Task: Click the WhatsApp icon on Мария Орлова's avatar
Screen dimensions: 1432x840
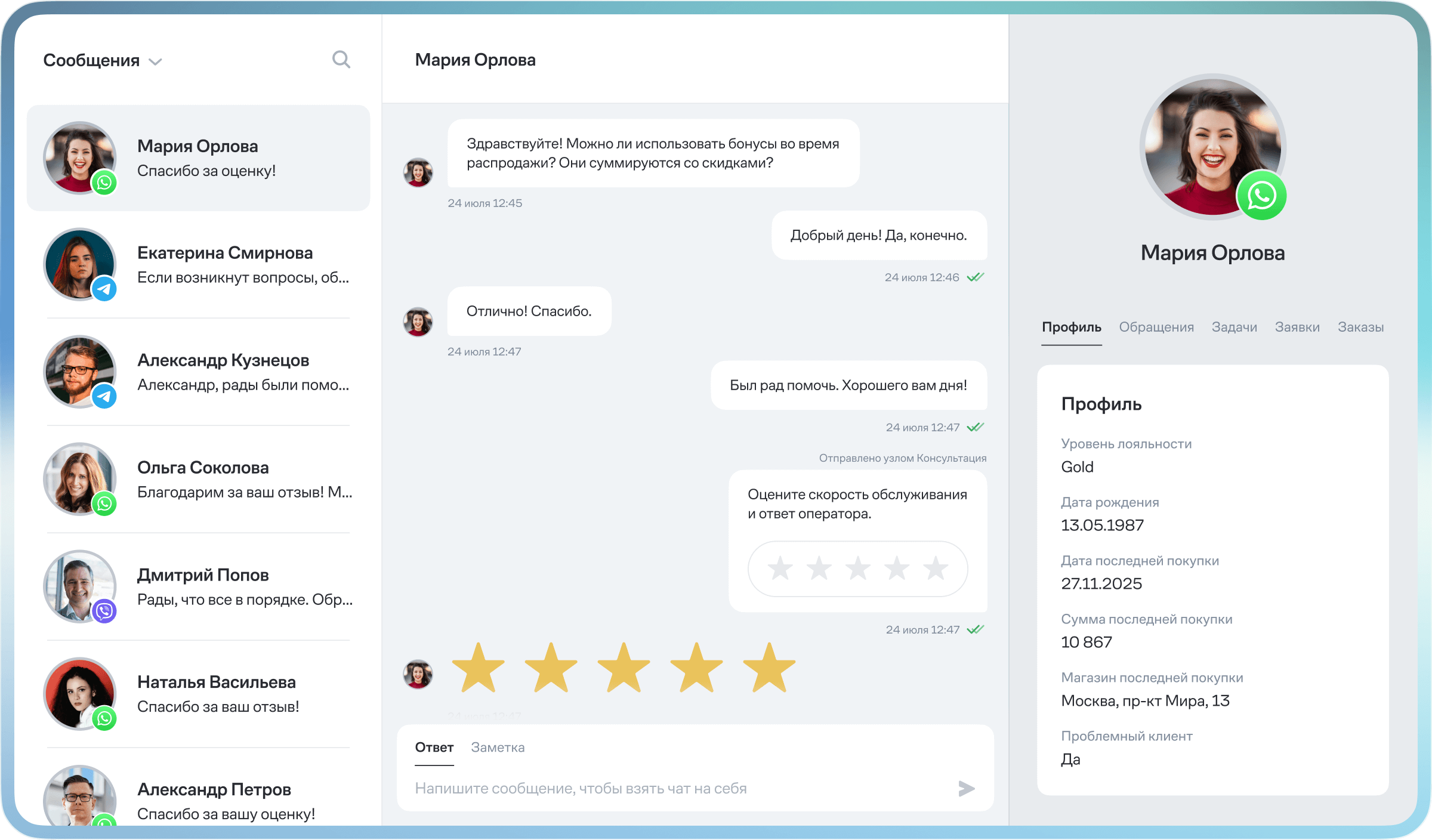Action: 104,184
